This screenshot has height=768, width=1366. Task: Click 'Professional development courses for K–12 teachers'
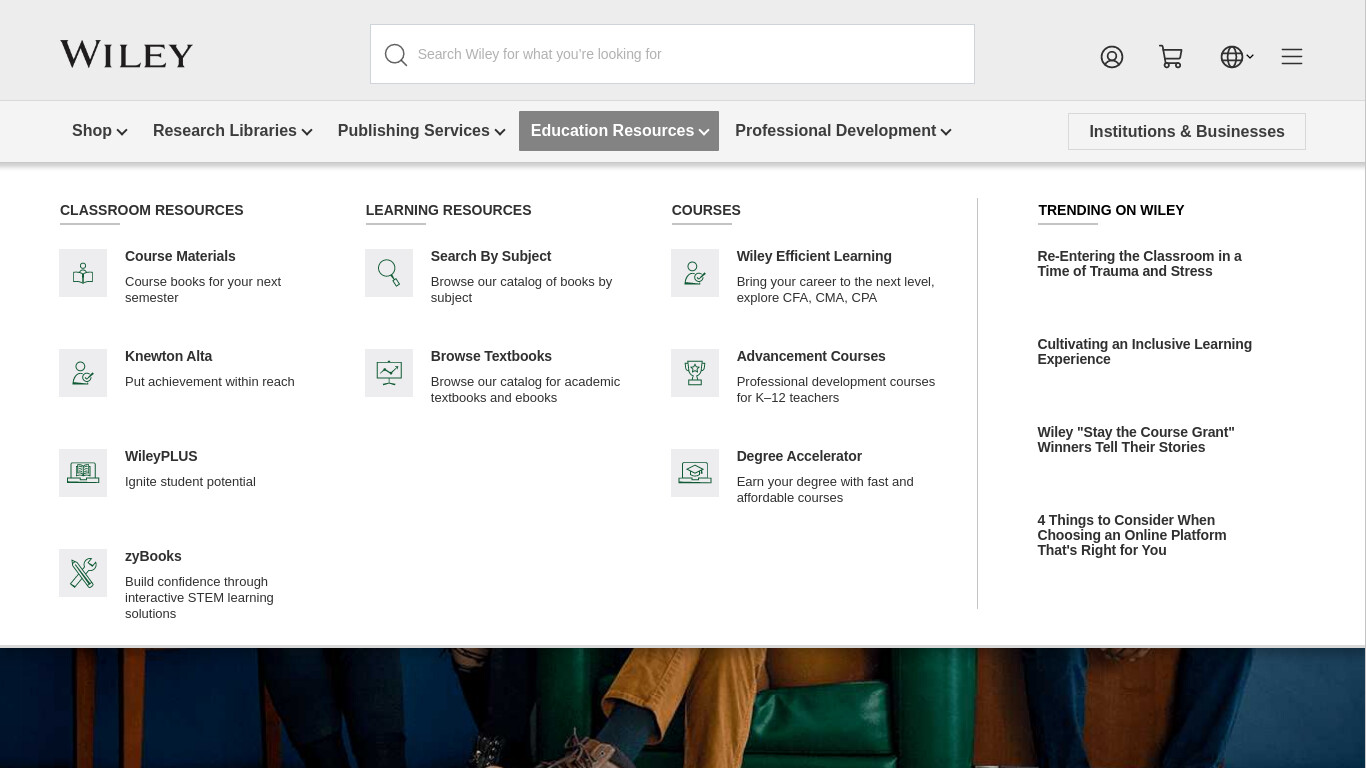pos(836,390)
